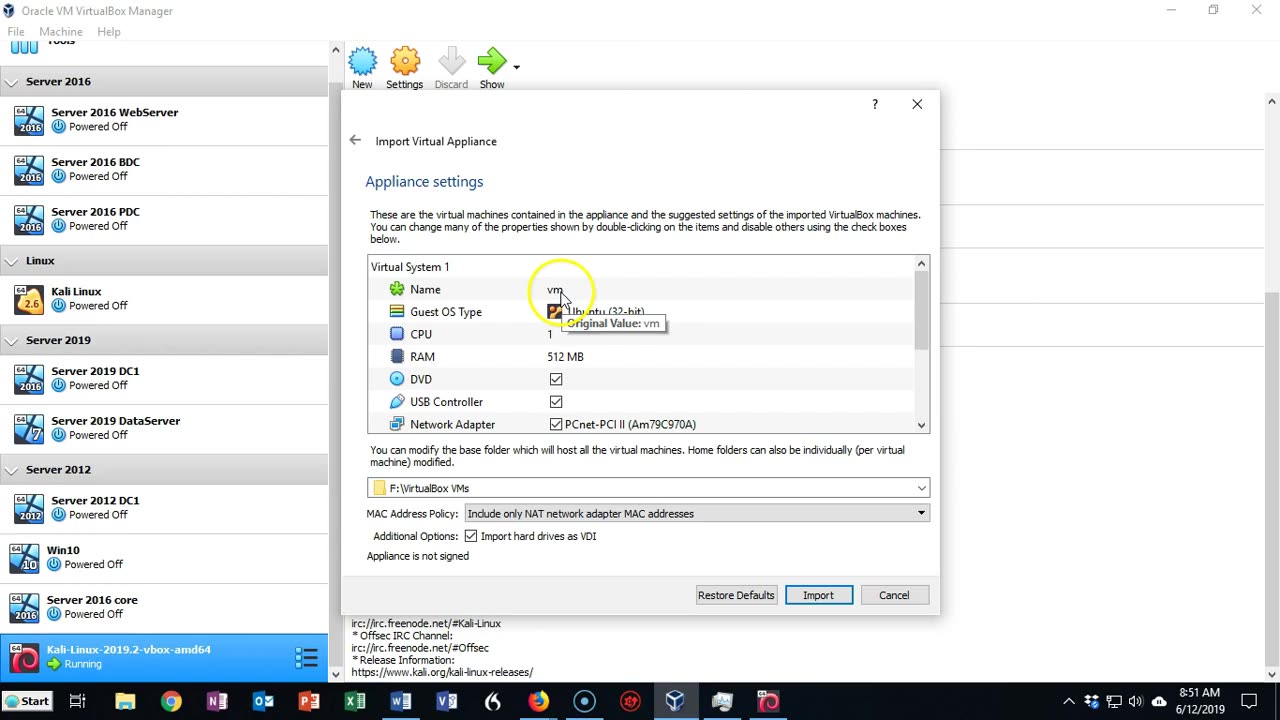Image resolution: width=1280 pixels, height=720 pixels.
Task: Click the Network Adapter row icon
Action: [x=397, y=424]
